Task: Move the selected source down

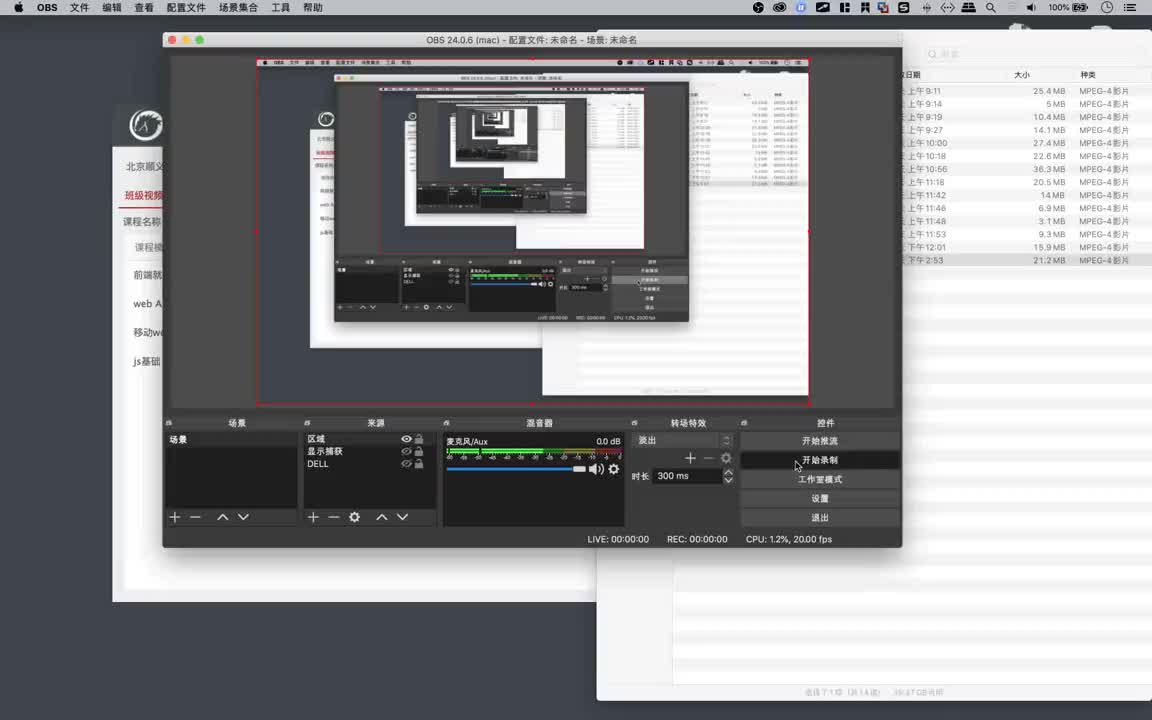Action: click(x=403, y=517)
